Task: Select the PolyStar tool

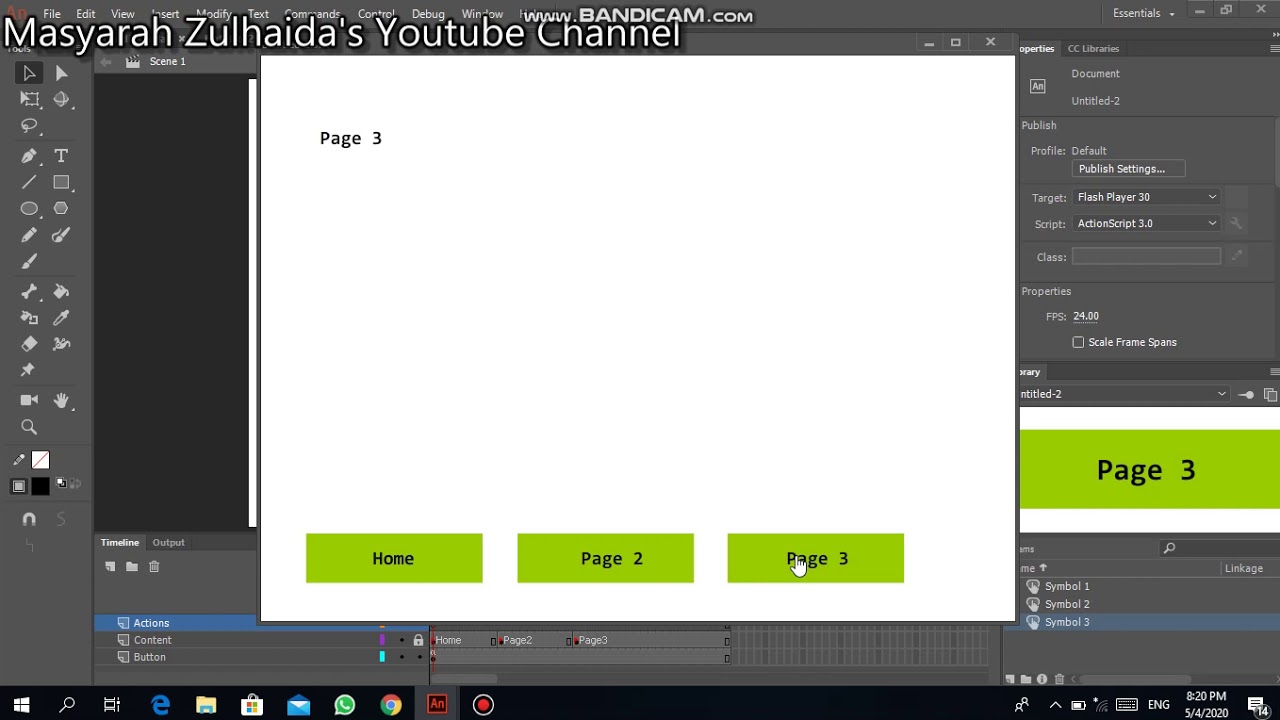Action: point(61,209)
